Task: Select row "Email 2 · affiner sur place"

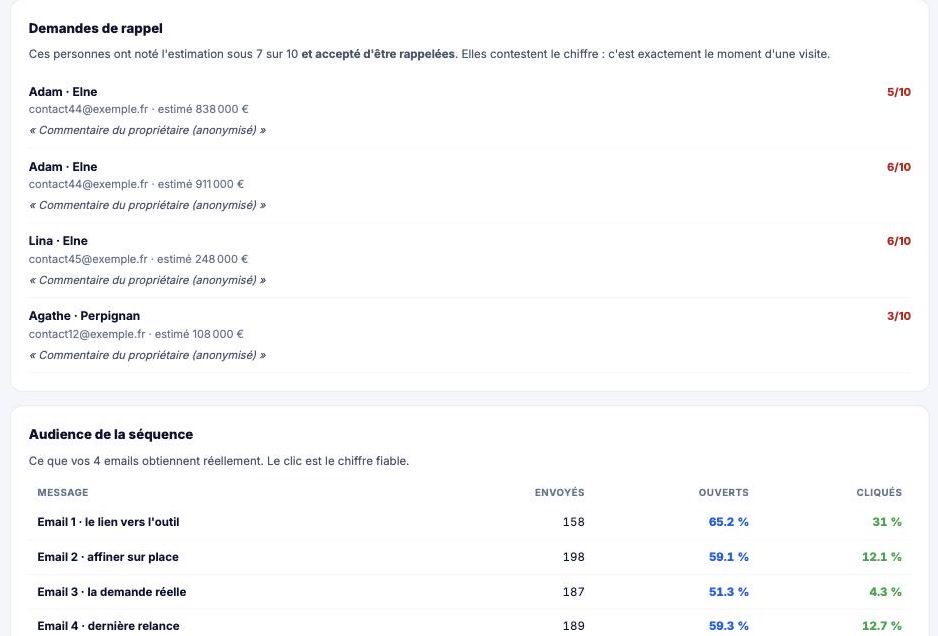Action: 470,557
